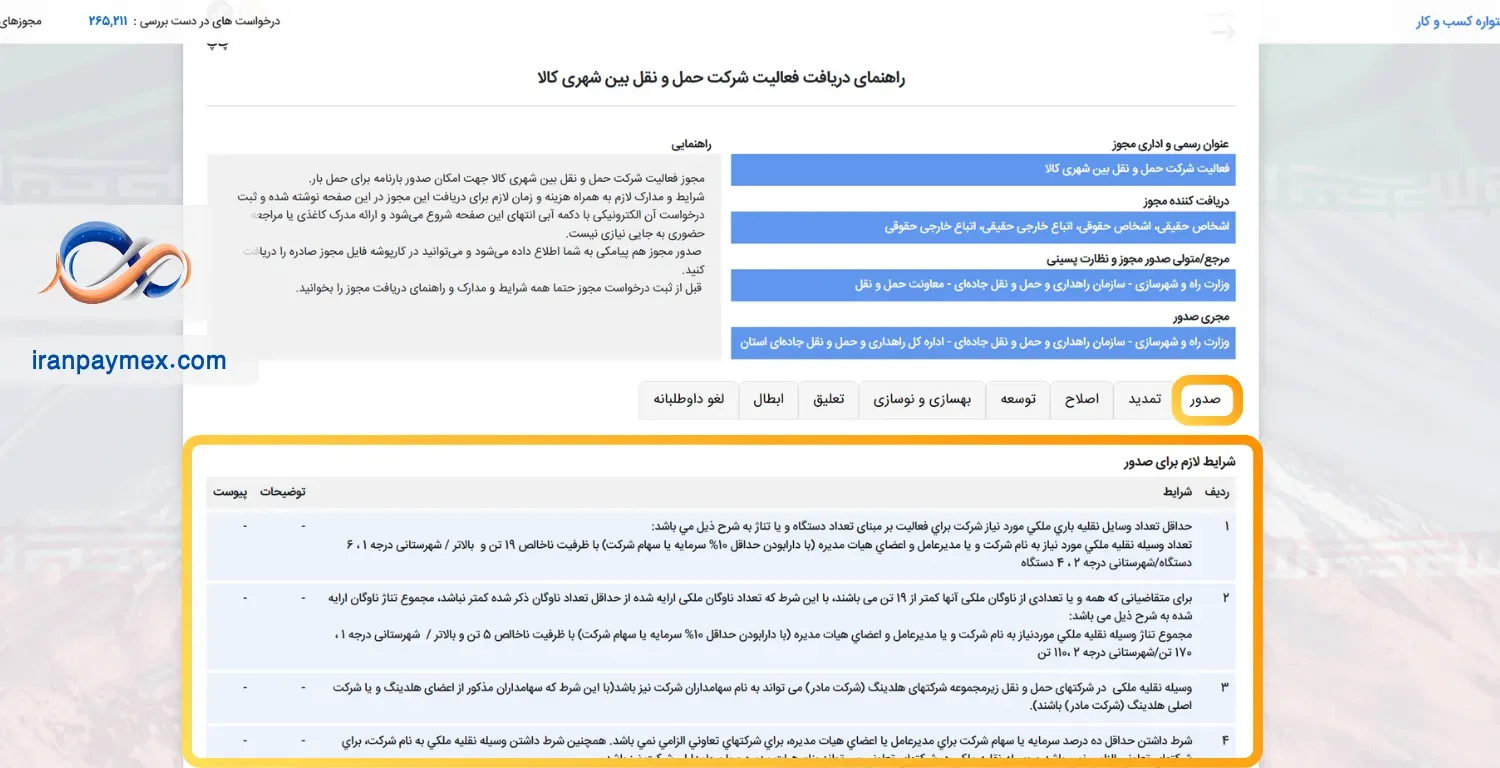Open the اصلاح tab

tap(1082, 399)
